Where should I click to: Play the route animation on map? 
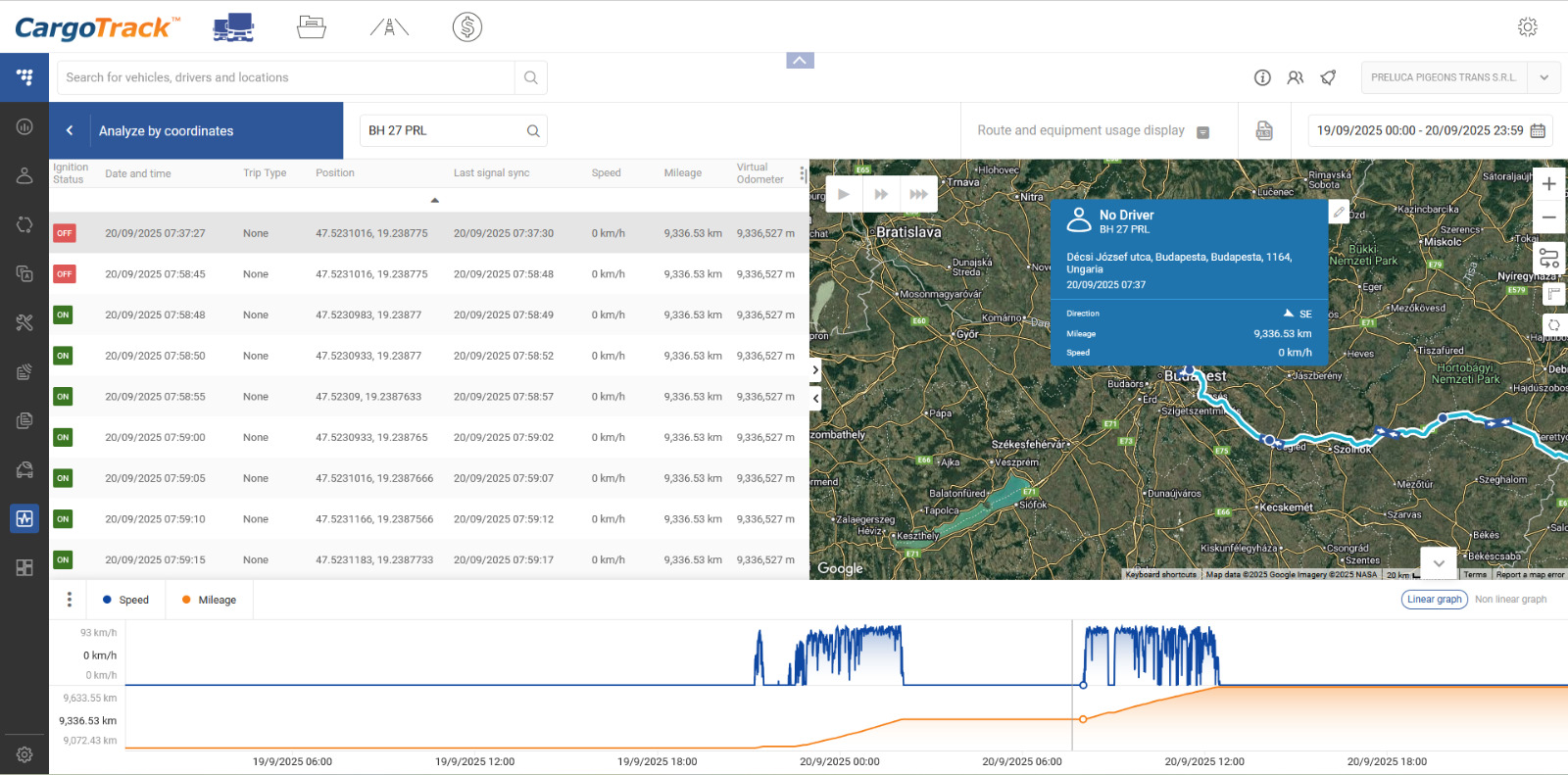(x=844, y=194)
